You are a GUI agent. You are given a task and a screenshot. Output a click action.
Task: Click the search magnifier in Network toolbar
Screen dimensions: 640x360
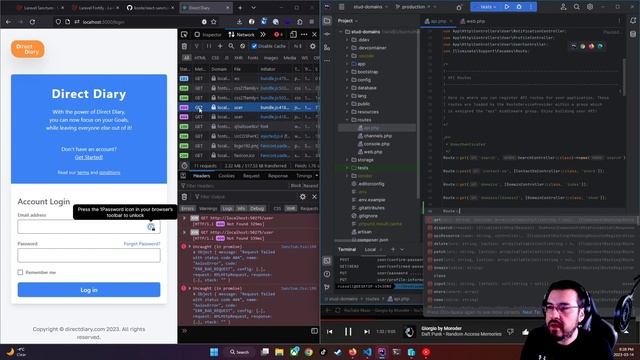[x=231, y=46]
